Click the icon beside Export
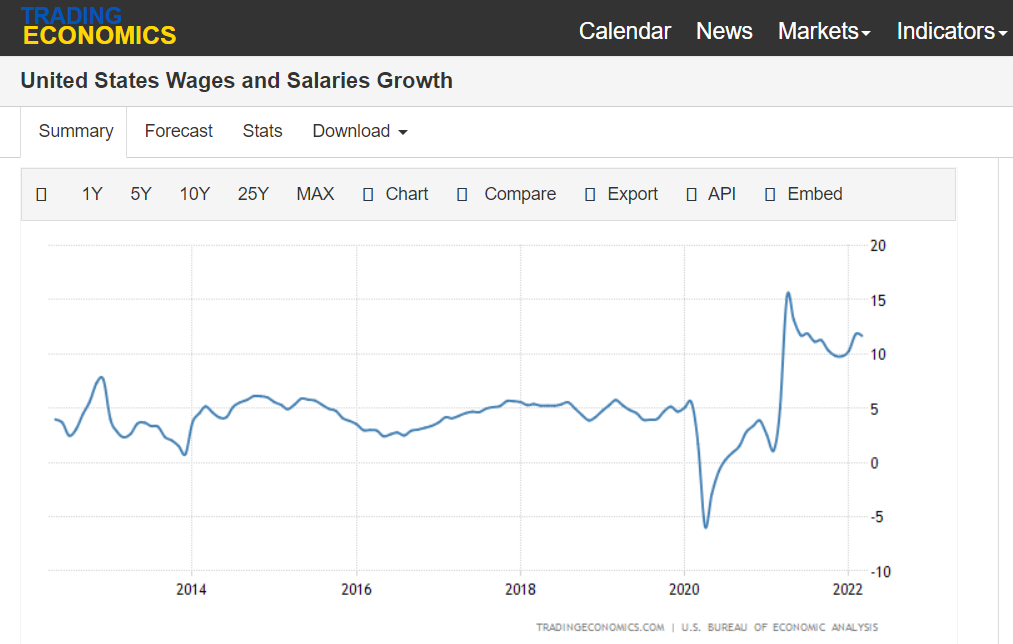The height and width of the screenshot is (644, 1013). point(590,194)
